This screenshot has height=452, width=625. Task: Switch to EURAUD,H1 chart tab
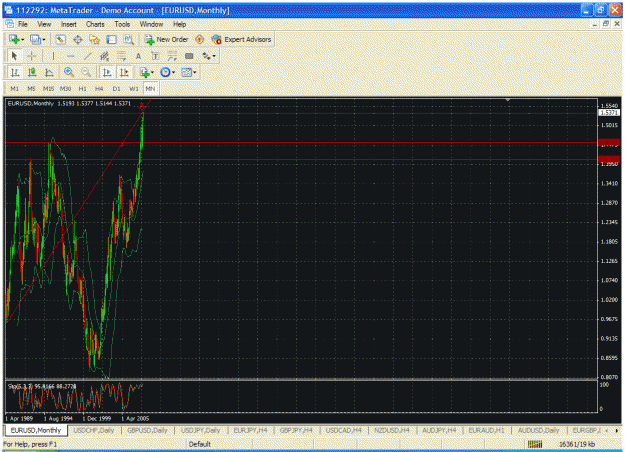pyautogui.click(x=486, y=430)
